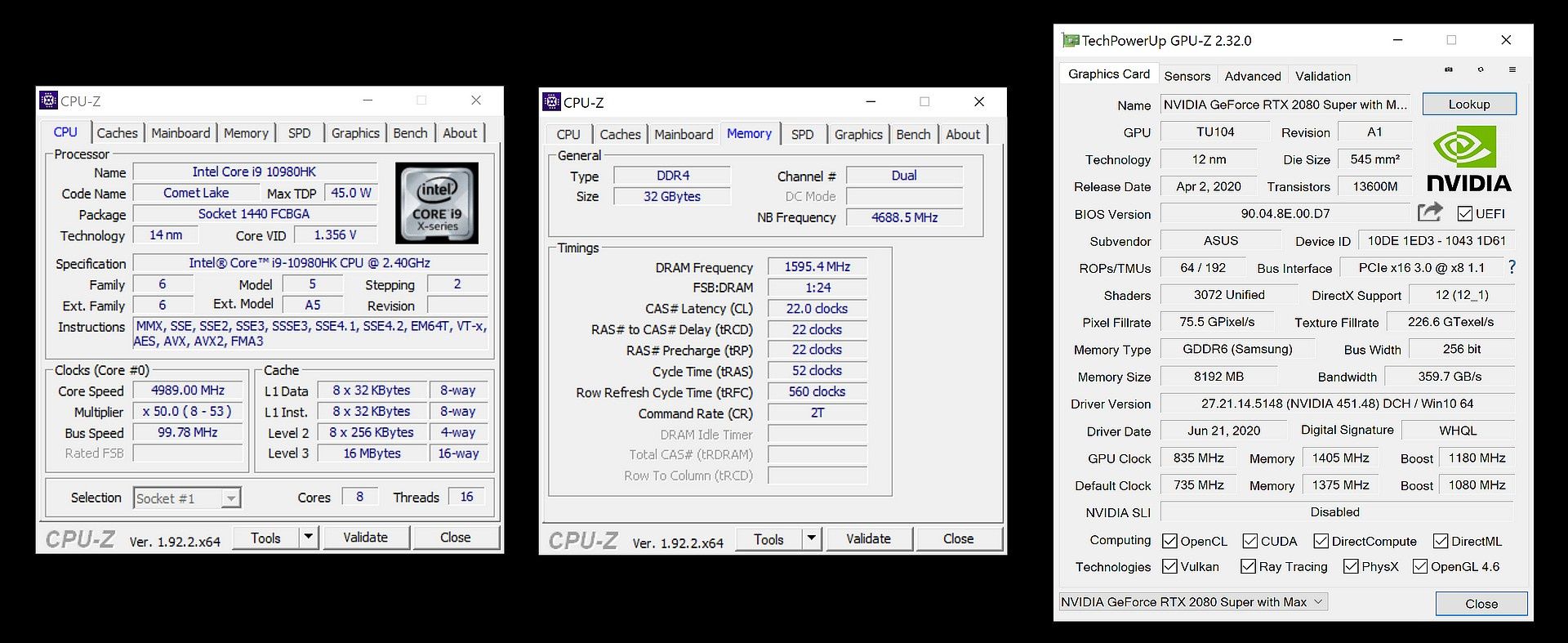The image size is (1568, 643).
Task: Toggle the UEFI checkbox
Action: [x=1464, y=214]
